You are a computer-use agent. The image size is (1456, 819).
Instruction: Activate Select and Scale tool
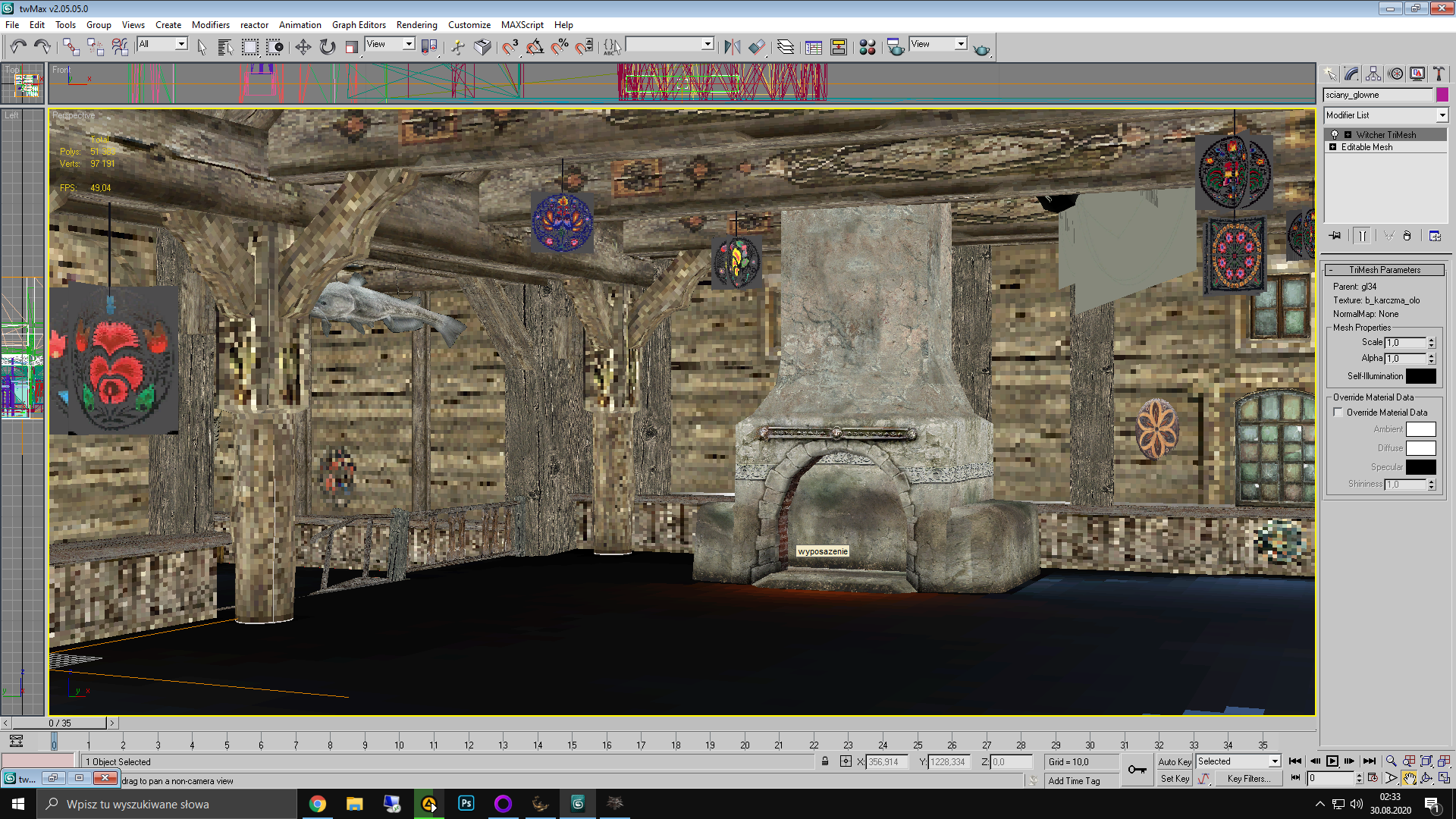pyautogui.click(x=352, y=47)
